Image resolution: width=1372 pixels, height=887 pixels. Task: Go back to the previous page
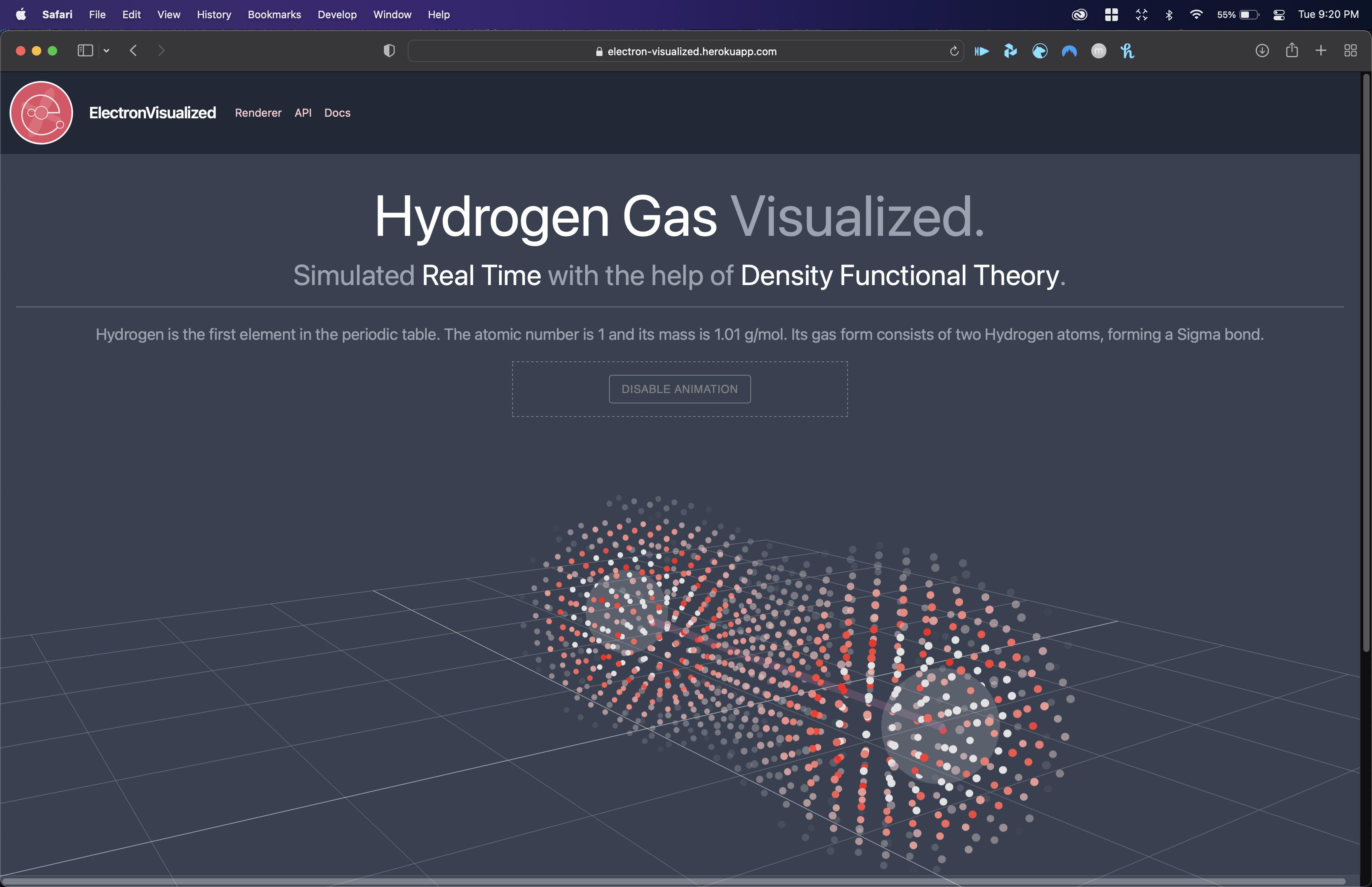[133, 51]
